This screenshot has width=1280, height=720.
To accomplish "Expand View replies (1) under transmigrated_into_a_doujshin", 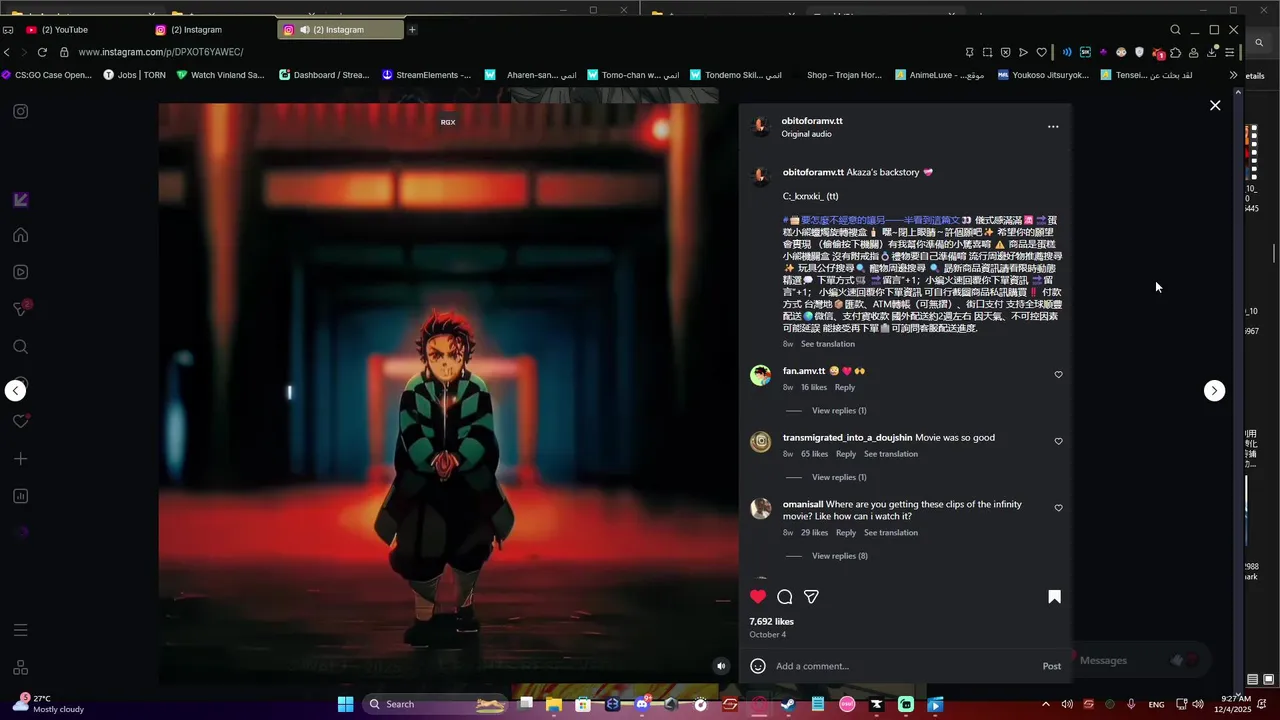I will [x=839, y=477].
